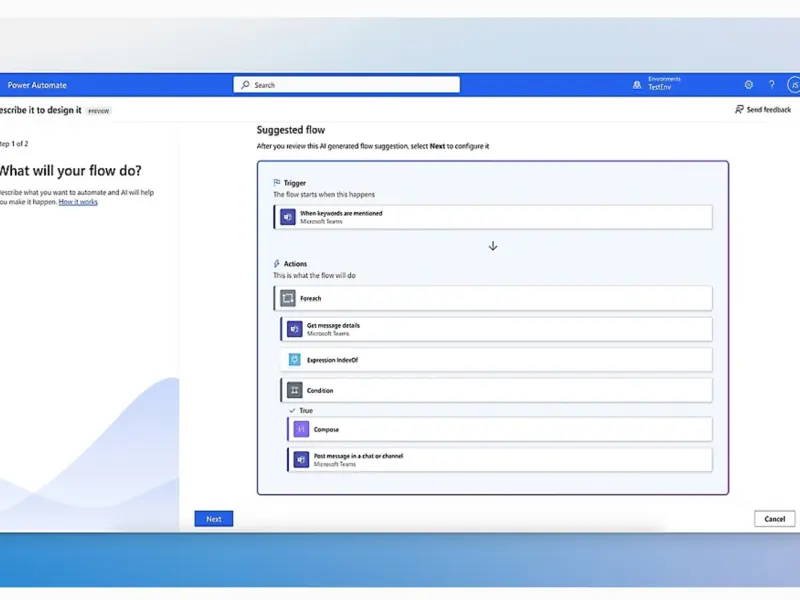Image resolution: width=800 pixels, height=600 pixels.
Task: Open the How it works link
Action: [x=78, y=202]
